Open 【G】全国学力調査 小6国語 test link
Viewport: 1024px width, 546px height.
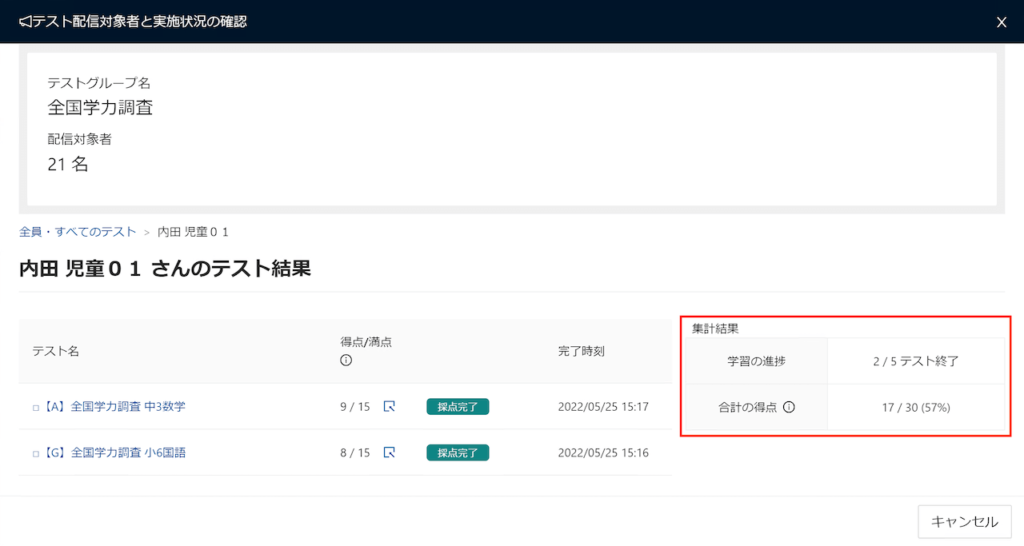115,452
